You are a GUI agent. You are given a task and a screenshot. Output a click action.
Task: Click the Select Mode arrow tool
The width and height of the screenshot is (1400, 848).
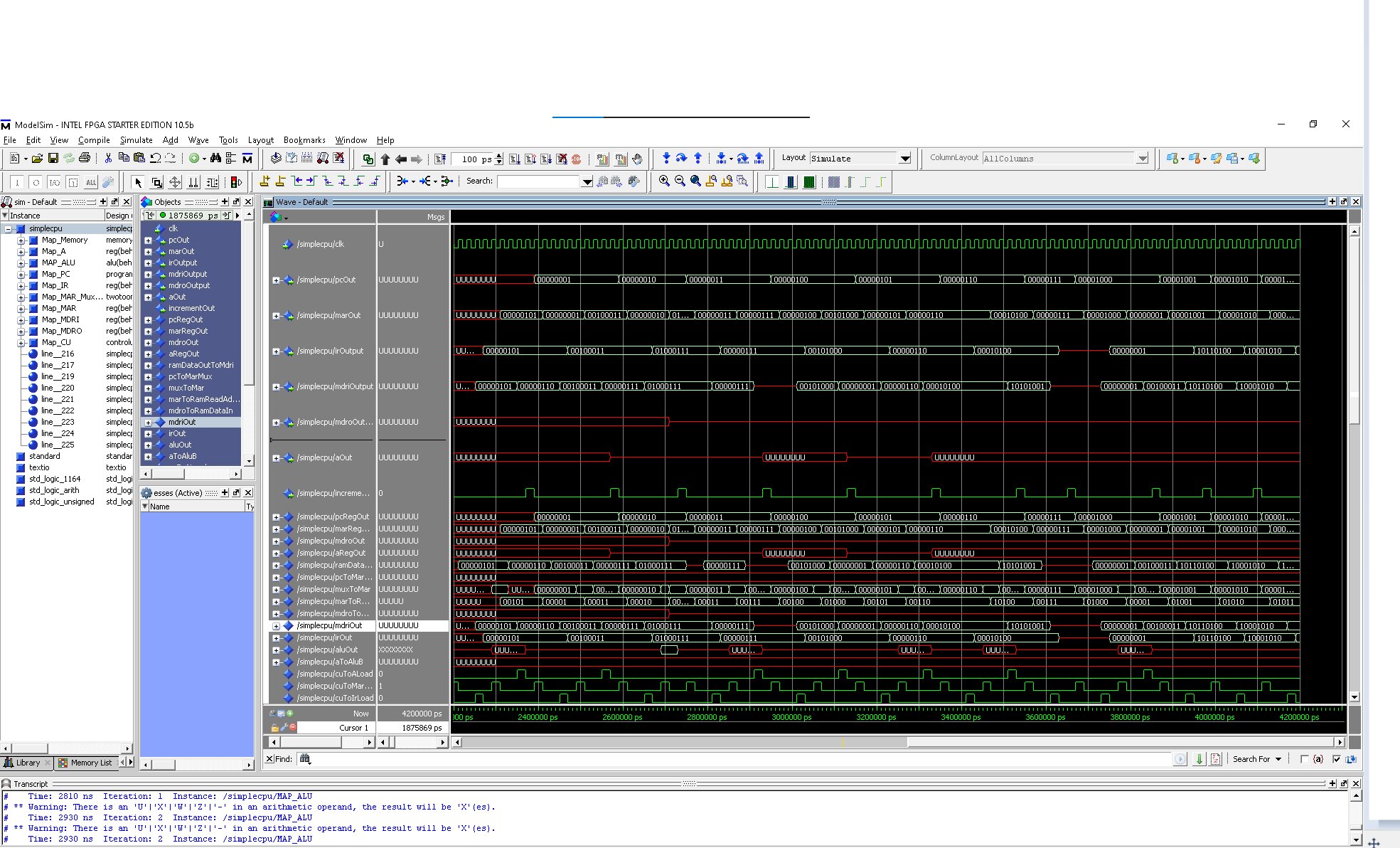point(138,182)
